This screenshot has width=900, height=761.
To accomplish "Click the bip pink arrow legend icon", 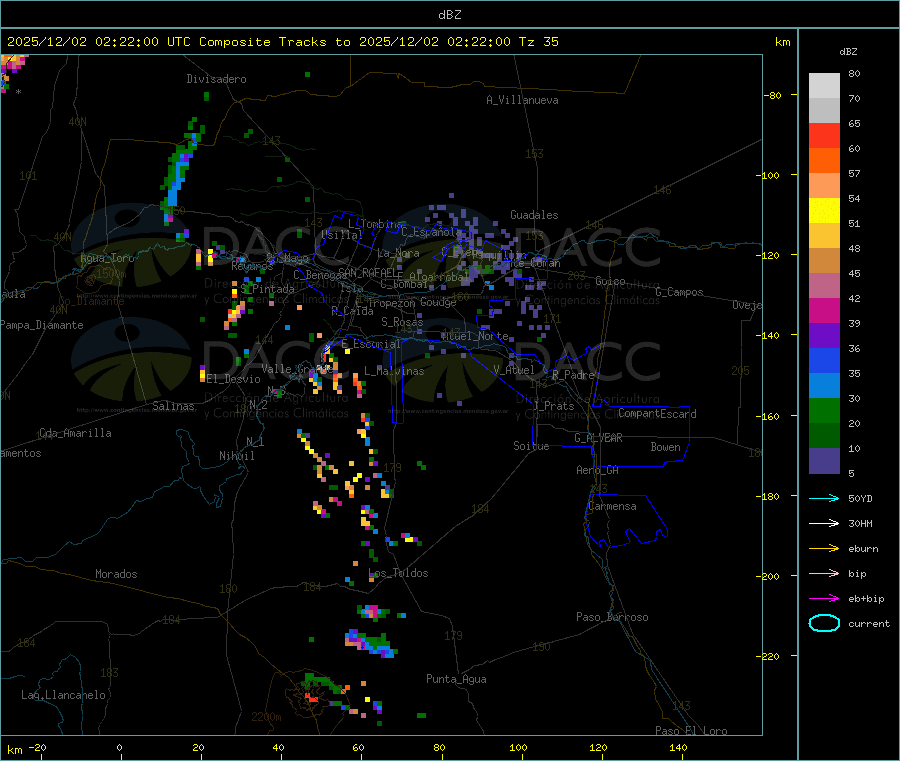I will coord(824,573).
